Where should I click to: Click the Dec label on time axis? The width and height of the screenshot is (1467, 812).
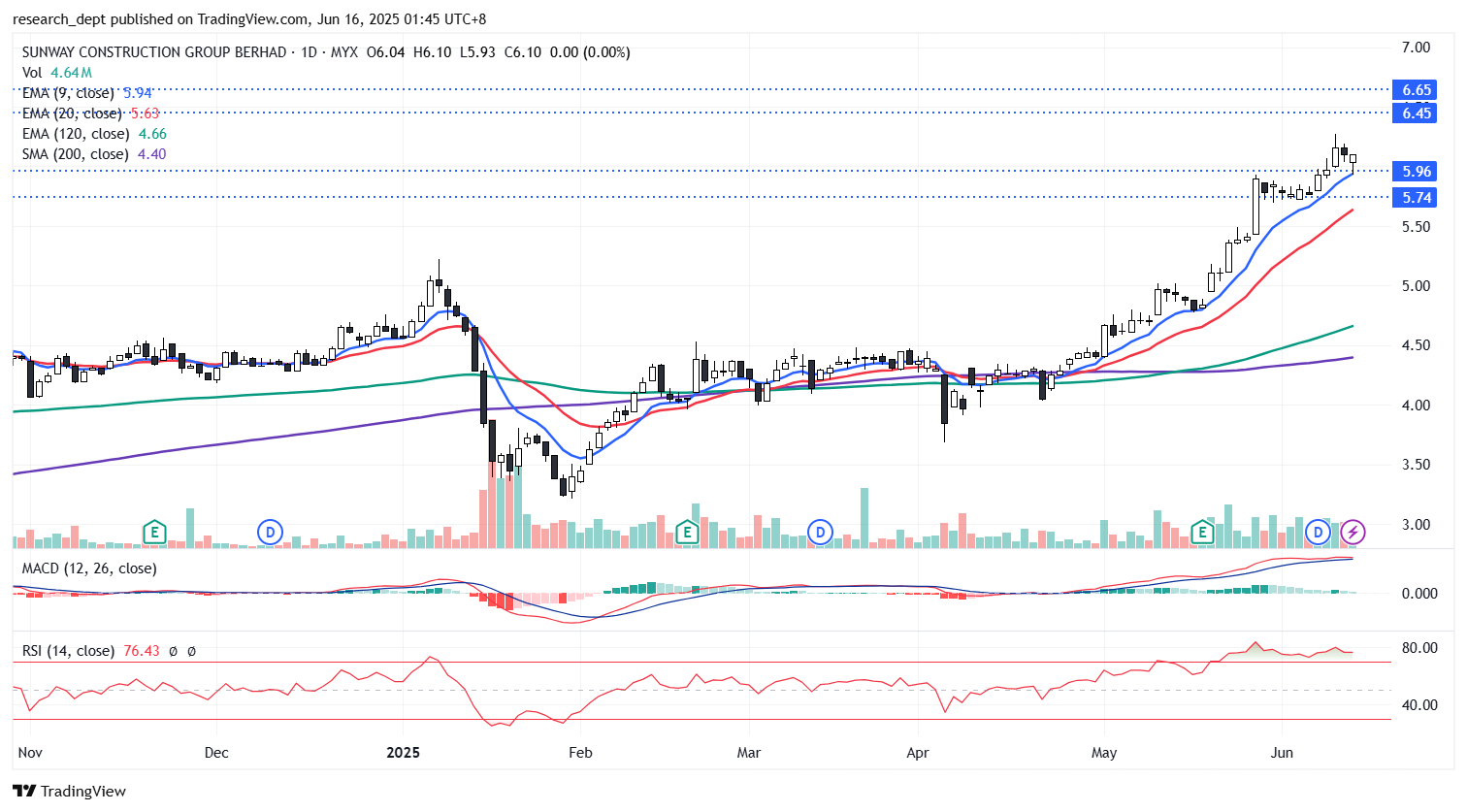coord(216,753)
